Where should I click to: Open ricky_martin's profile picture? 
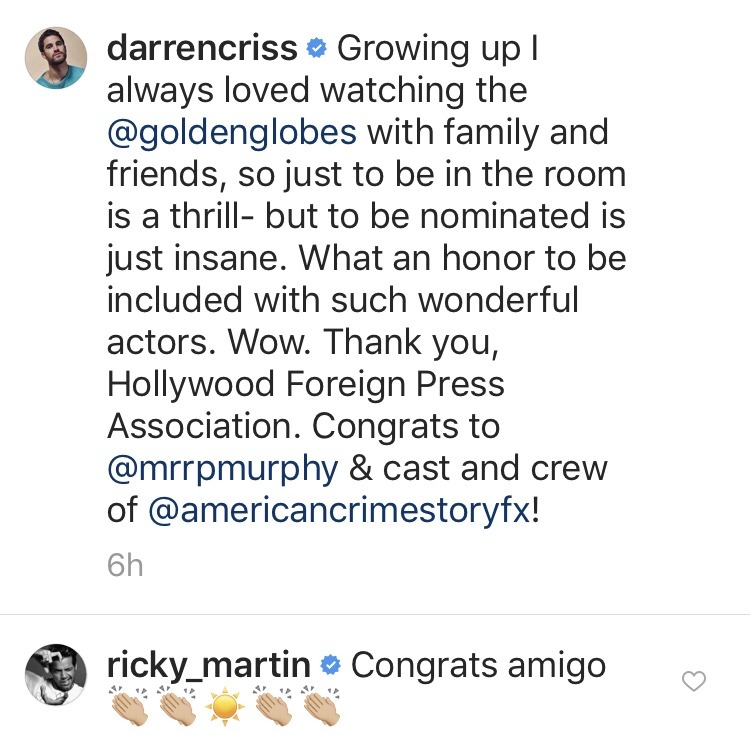coord(54,674)
